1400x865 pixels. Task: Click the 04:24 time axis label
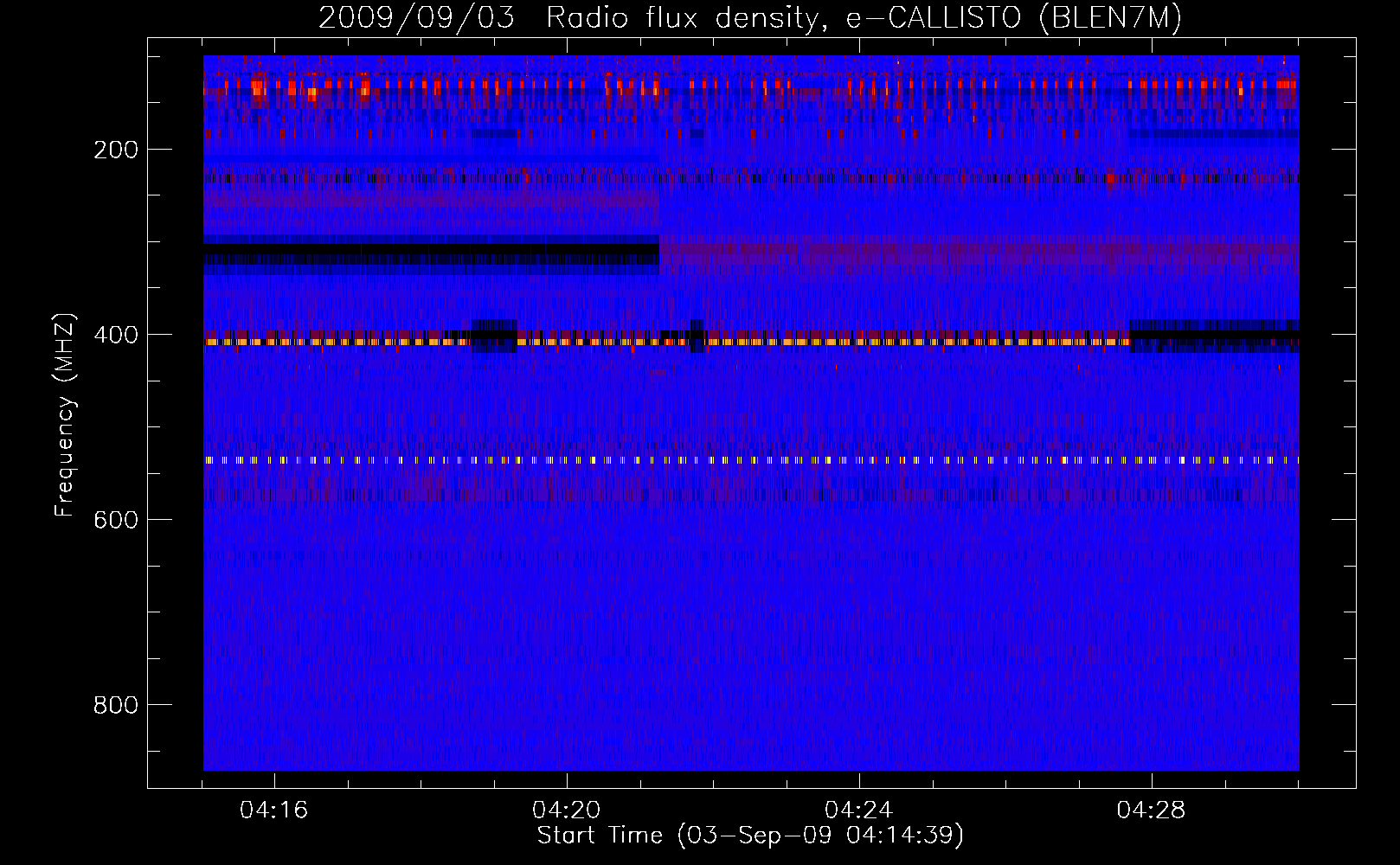point(859,810)
